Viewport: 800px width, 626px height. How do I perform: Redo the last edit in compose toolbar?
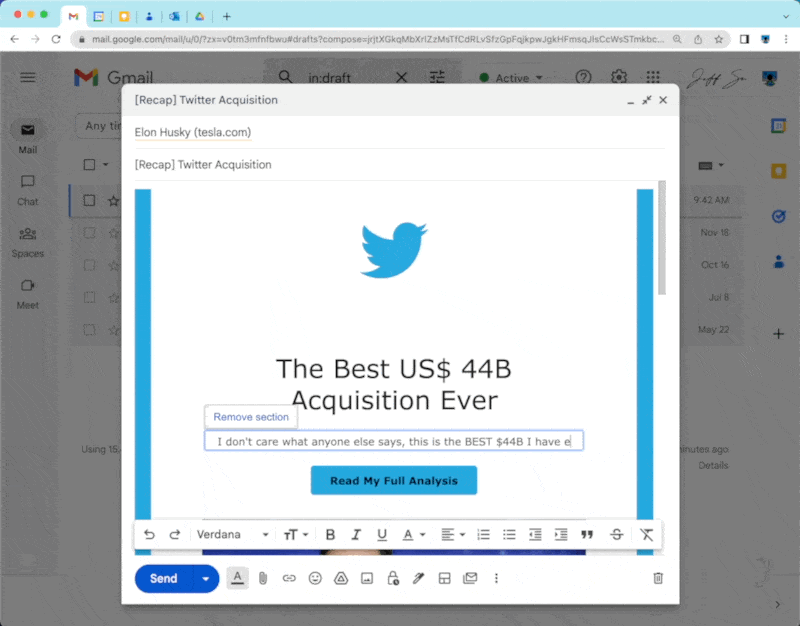coord(175,534)
